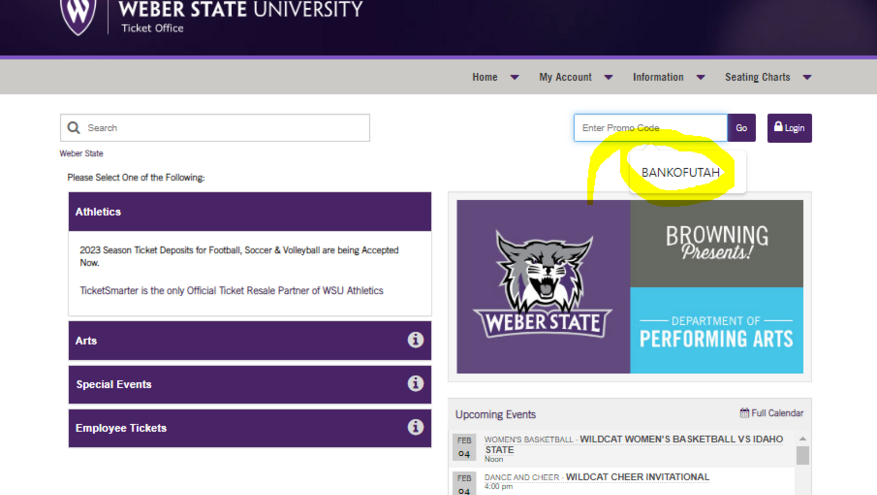Click the Full Calendar icon
Image resolution: width=877 pixels, height=495 pixels.
744,413
